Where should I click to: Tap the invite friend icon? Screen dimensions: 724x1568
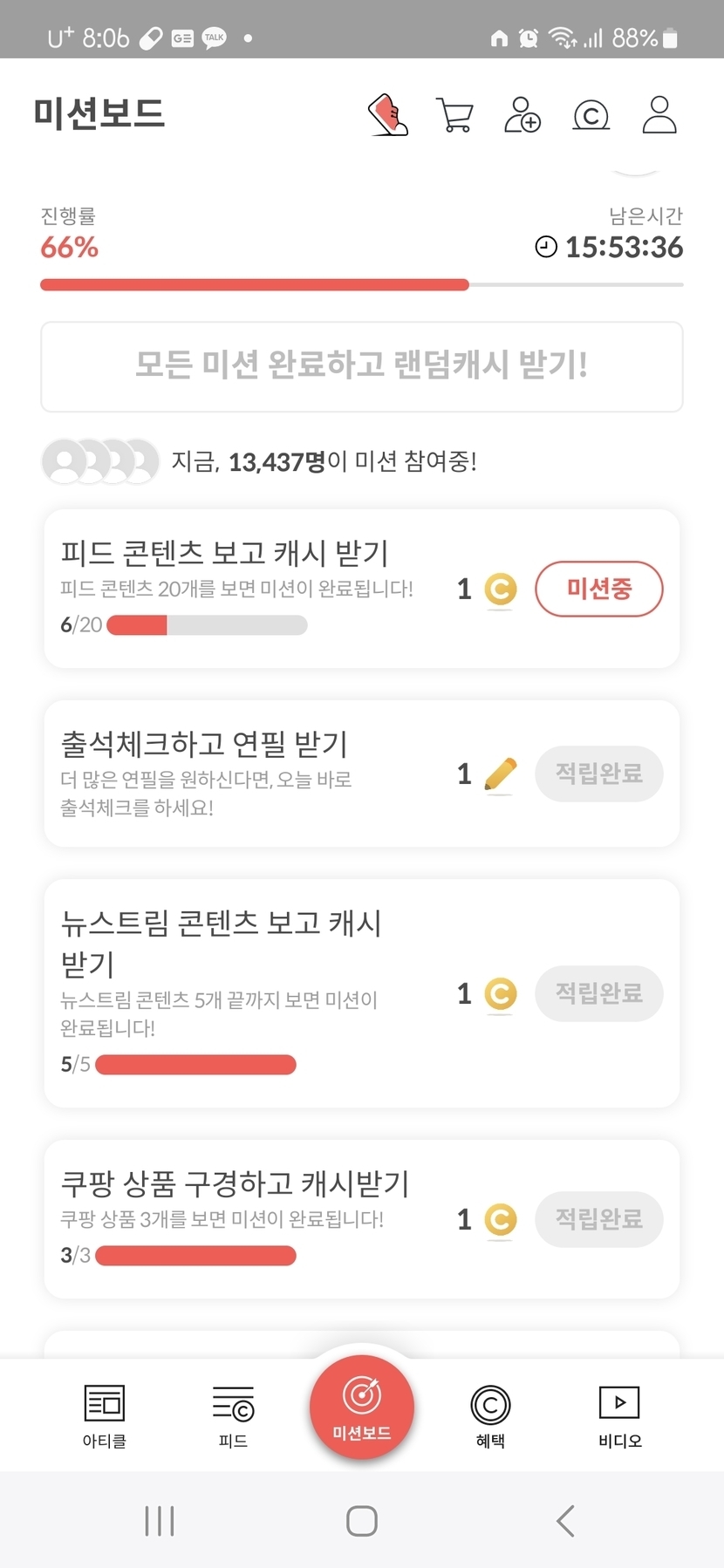point(523,115)
